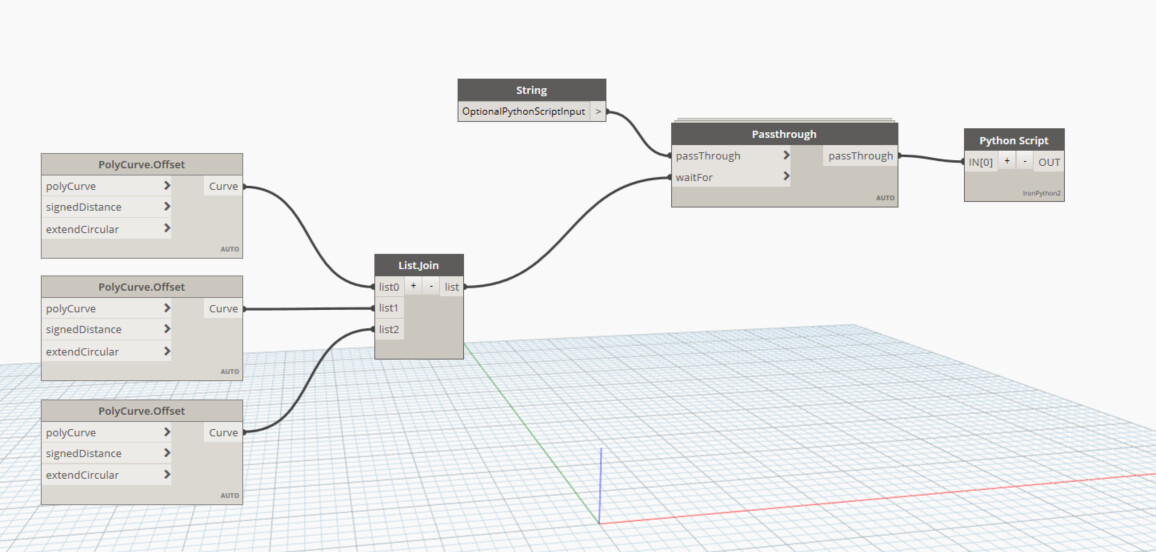Click the IN[0] input port on Python Script

[981, 161]
